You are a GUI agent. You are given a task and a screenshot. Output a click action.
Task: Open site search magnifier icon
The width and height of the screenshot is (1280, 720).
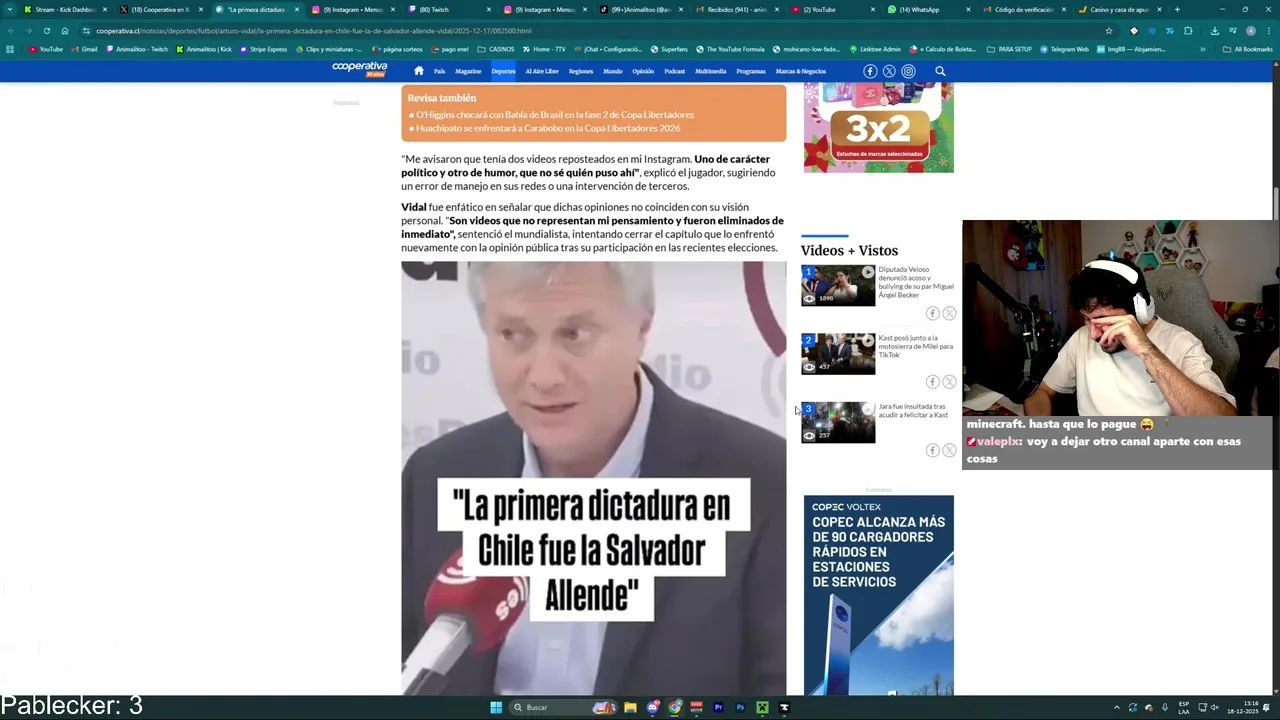940,71
